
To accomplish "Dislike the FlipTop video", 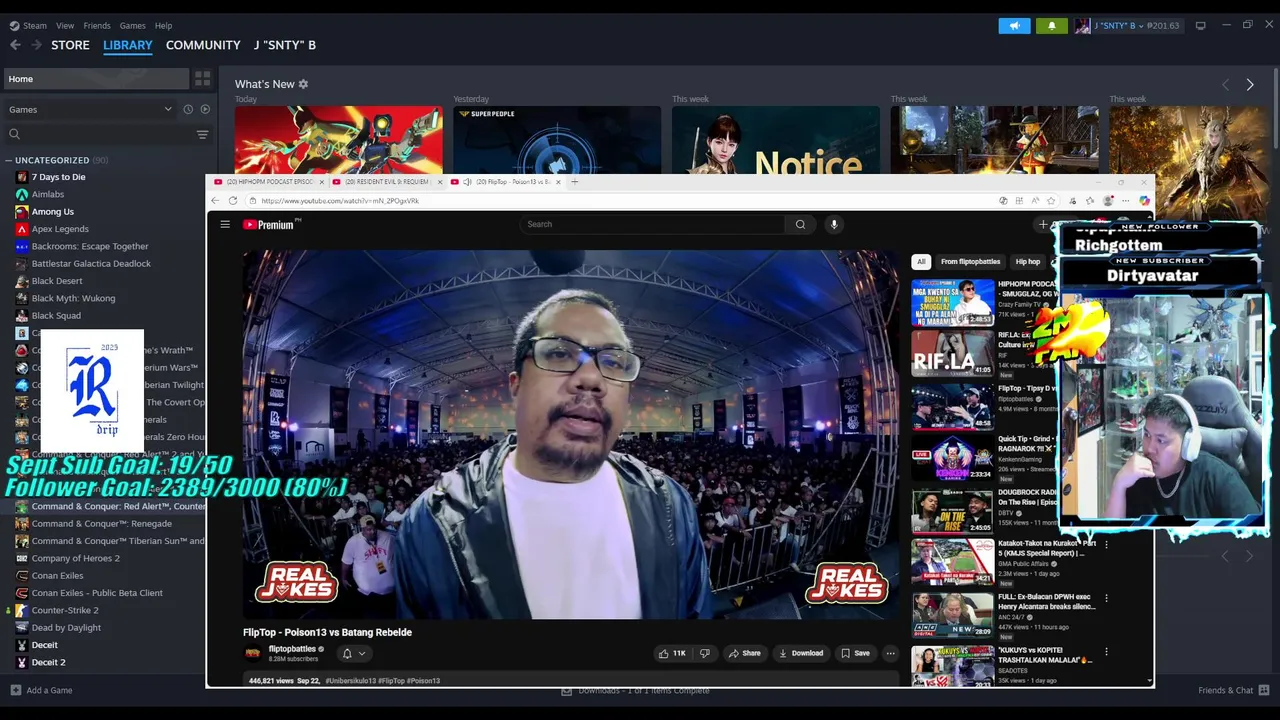I will pyautogui.click(x=705, y=653).
